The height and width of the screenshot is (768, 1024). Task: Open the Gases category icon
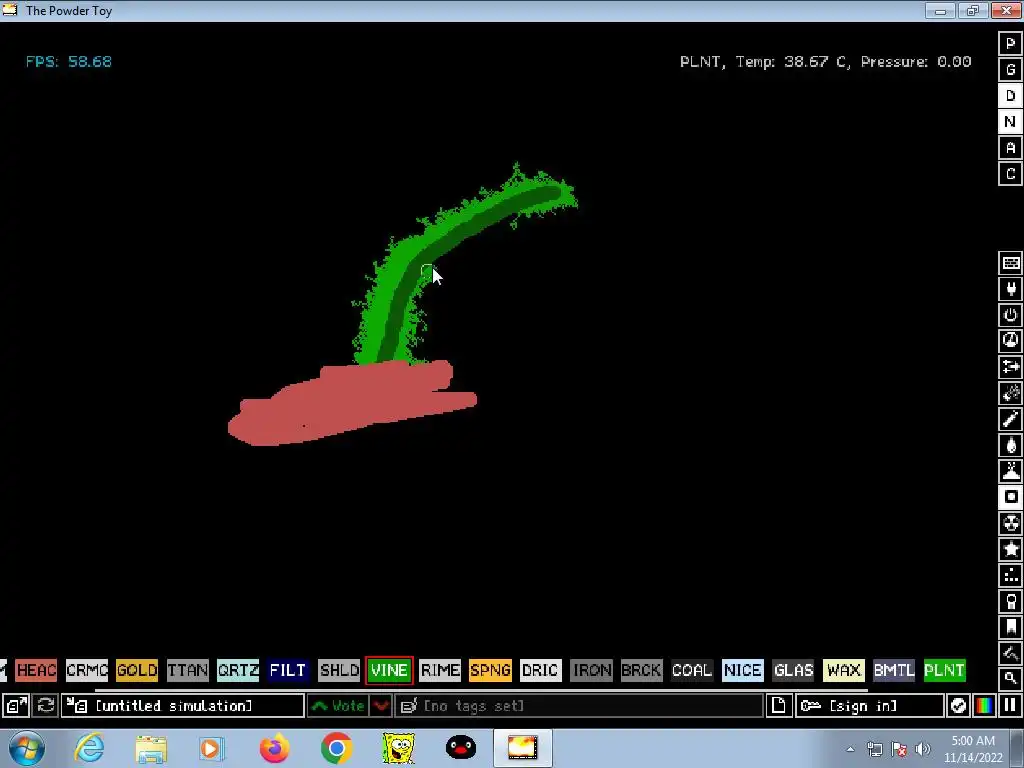tap(1010, 419)
